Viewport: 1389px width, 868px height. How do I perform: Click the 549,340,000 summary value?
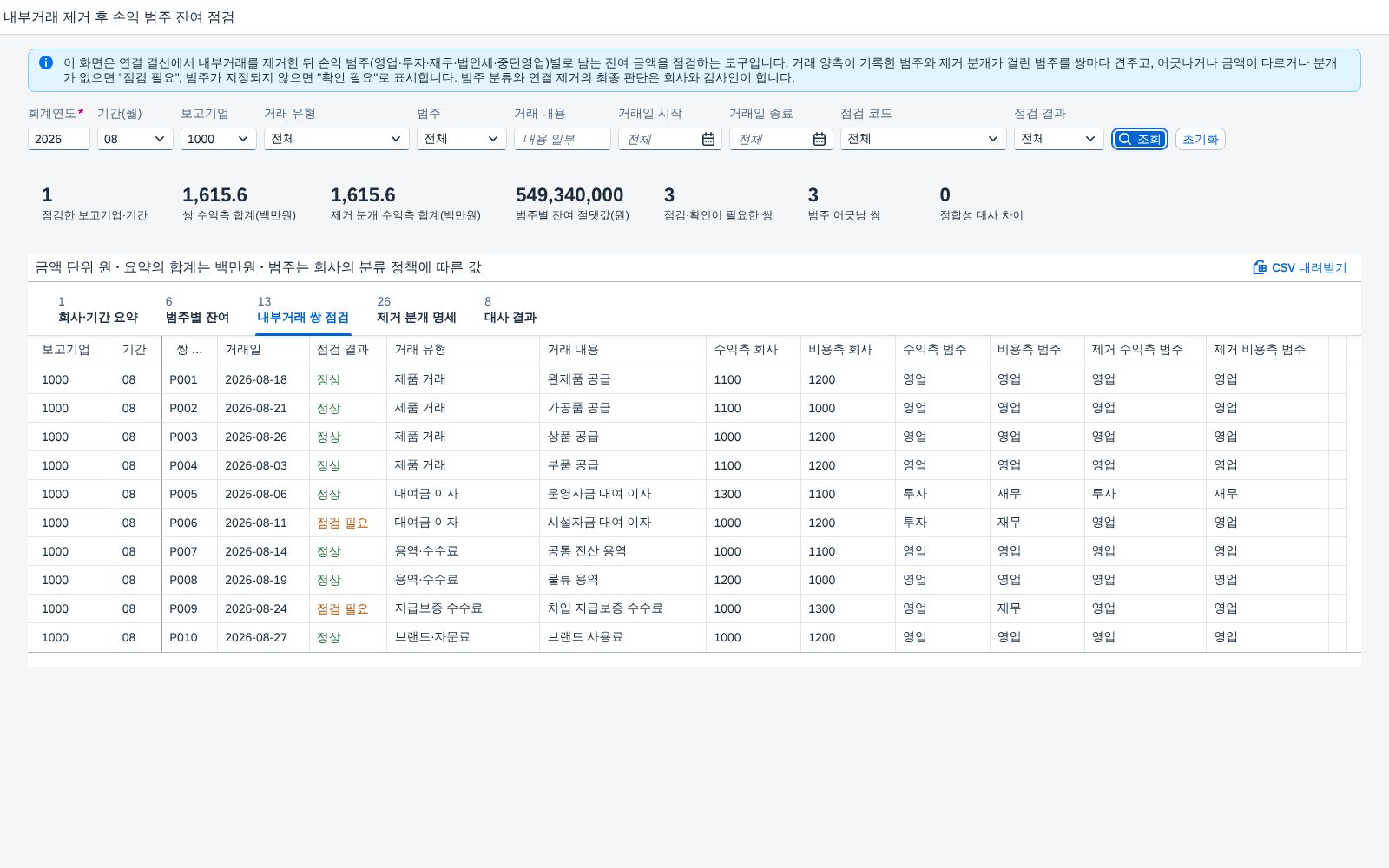pos(569,195)
